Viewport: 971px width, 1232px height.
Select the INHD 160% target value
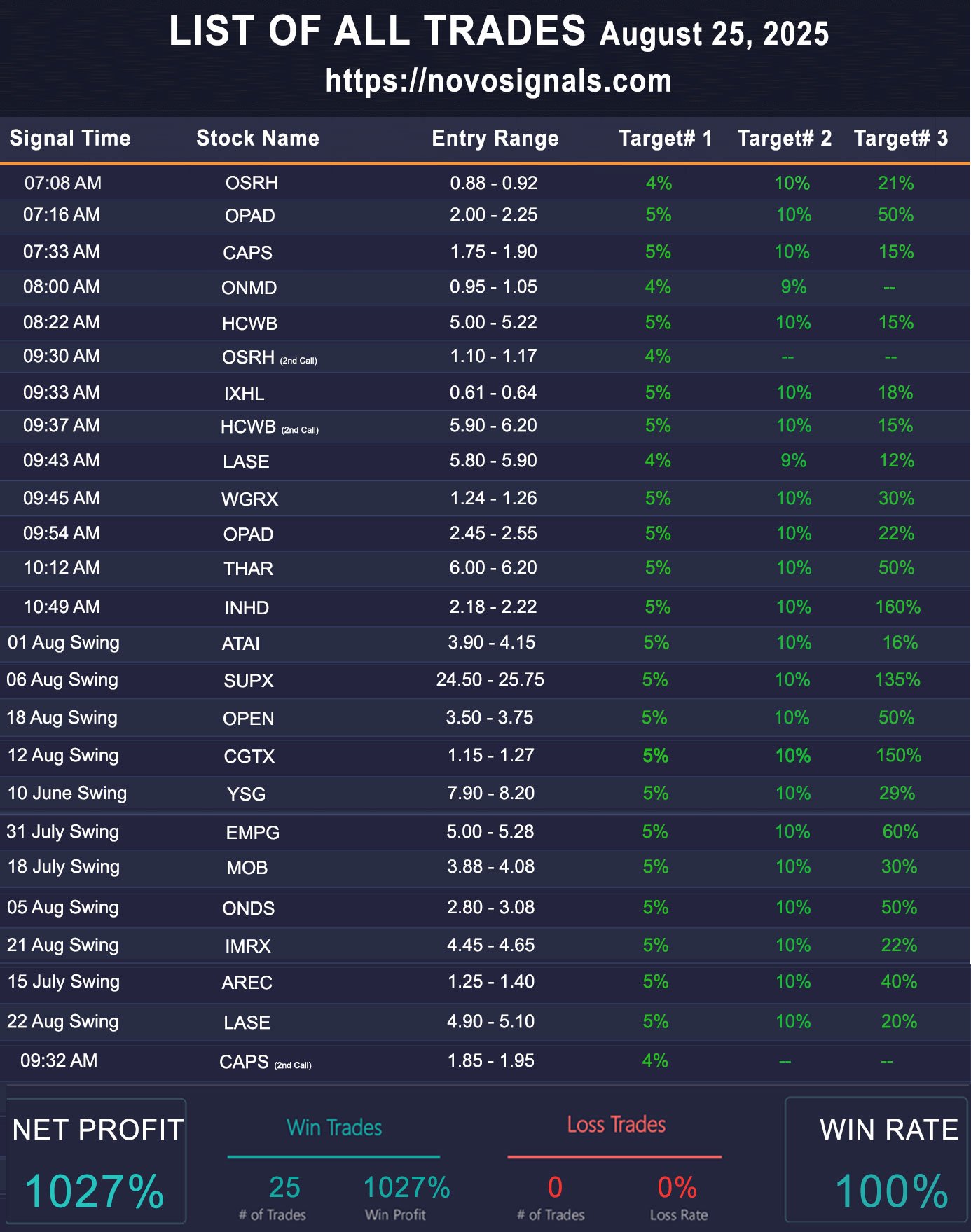(x=897, y=607)
